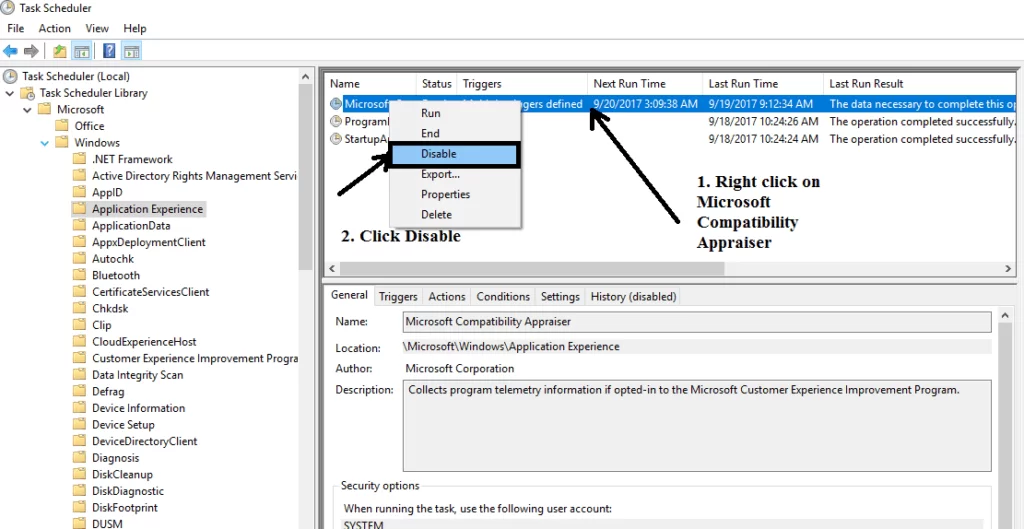This screenshot has width=1024, height=529.
Task: Choose Properties in the context menu
Action: click(x=455, y=195)
